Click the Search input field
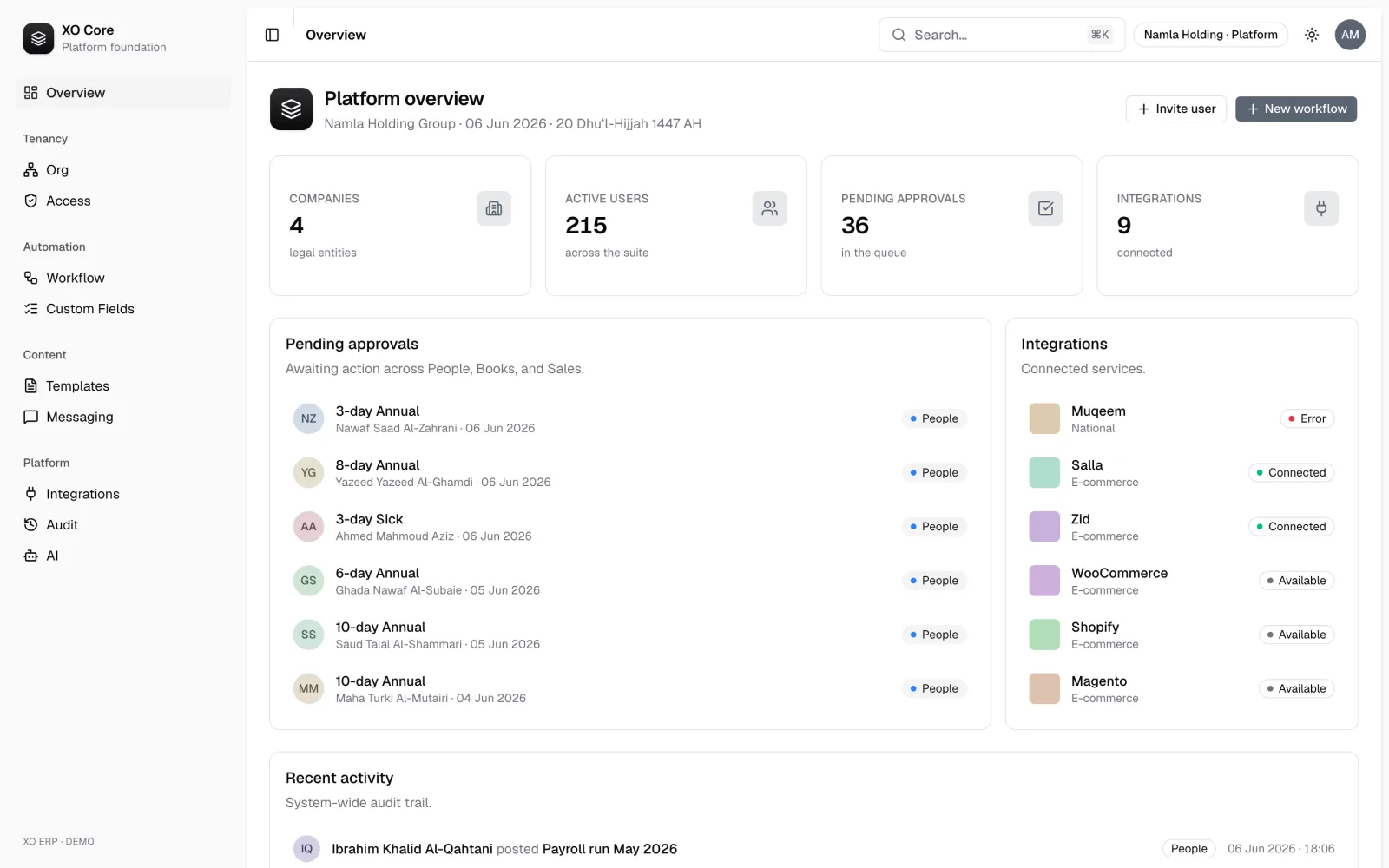Screen dimensions: 1389x868 click(1002, 35)
